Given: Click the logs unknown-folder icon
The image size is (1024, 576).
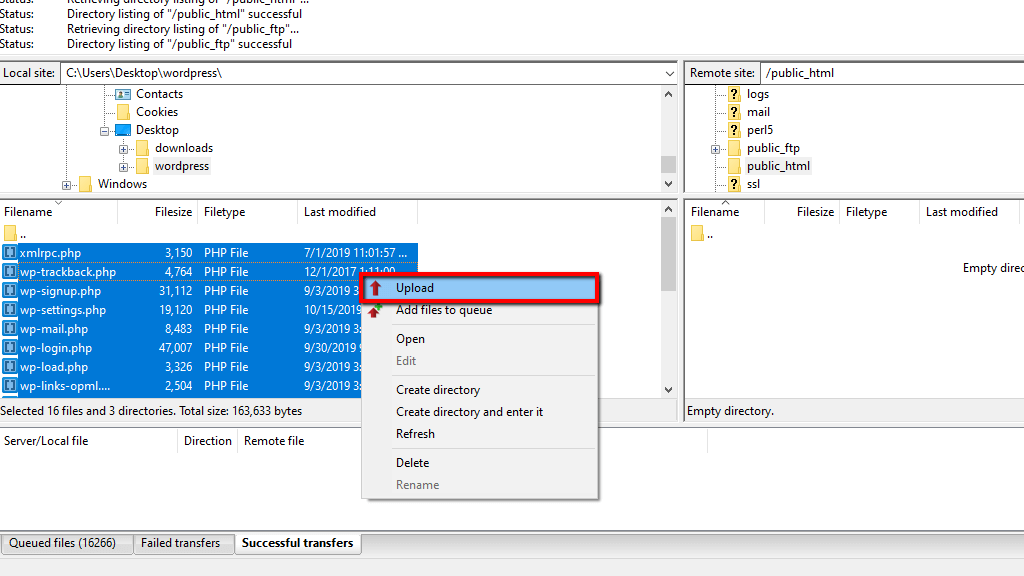Looking at the screenshot, I should click(x=734, y=94).
